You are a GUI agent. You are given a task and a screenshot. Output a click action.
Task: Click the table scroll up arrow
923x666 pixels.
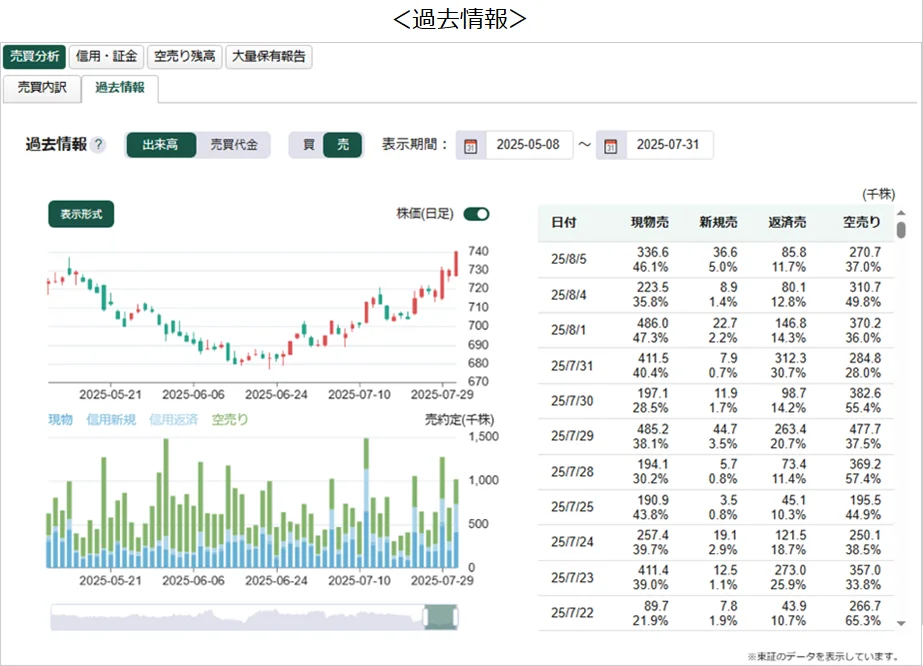pos(901,213)
